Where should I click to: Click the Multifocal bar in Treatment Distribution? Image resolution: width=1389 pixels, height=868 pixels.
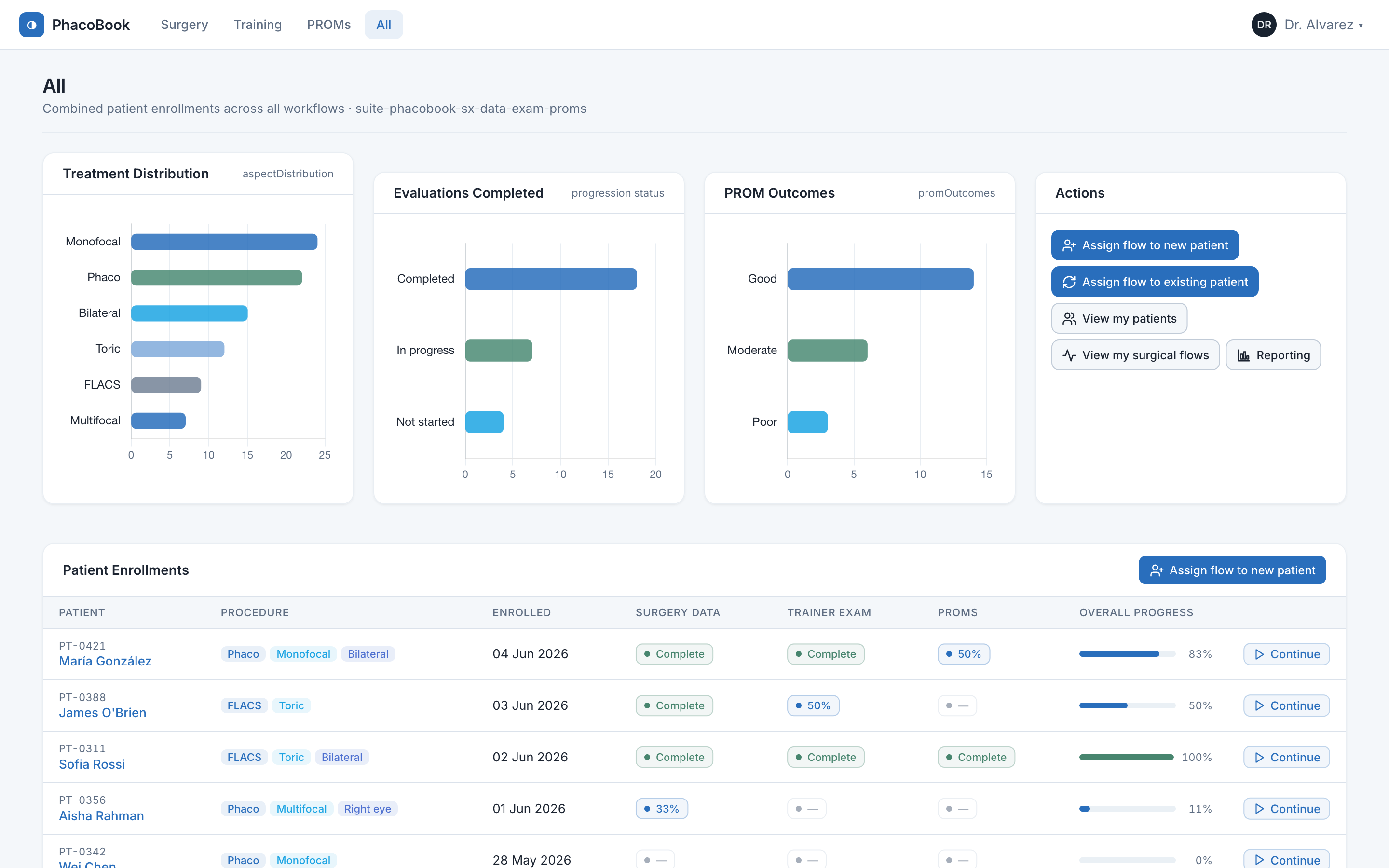pyautogui.click(x=158, y=421)
